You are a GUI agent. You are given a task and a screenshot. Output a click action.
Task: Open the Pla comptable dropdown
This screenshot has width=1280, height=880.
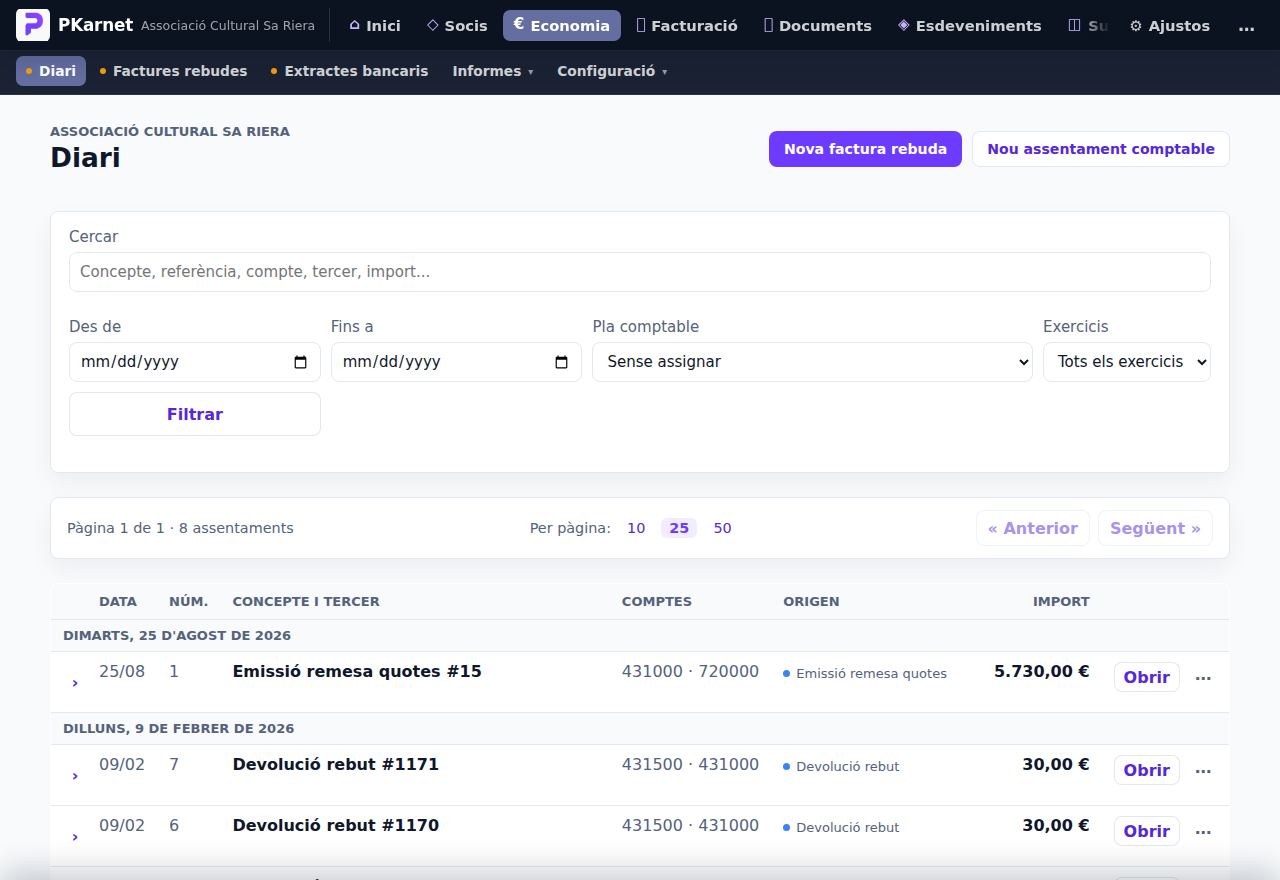coord(812,362)
